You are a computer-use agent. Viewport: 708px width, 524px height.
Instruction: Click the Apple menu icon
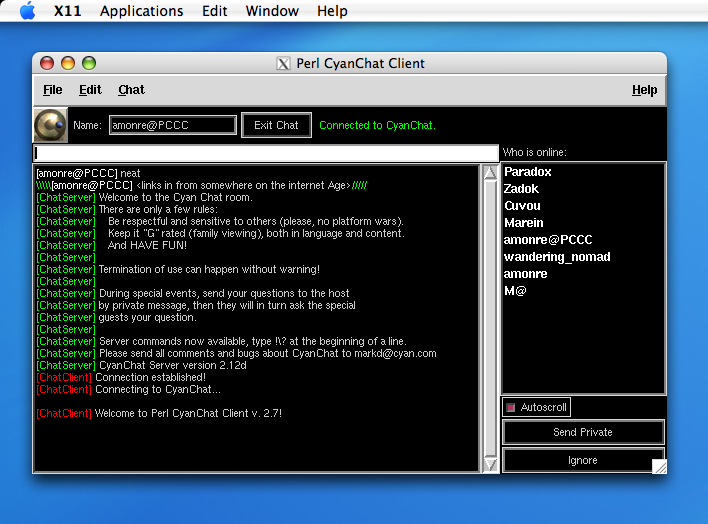point(28,10)
